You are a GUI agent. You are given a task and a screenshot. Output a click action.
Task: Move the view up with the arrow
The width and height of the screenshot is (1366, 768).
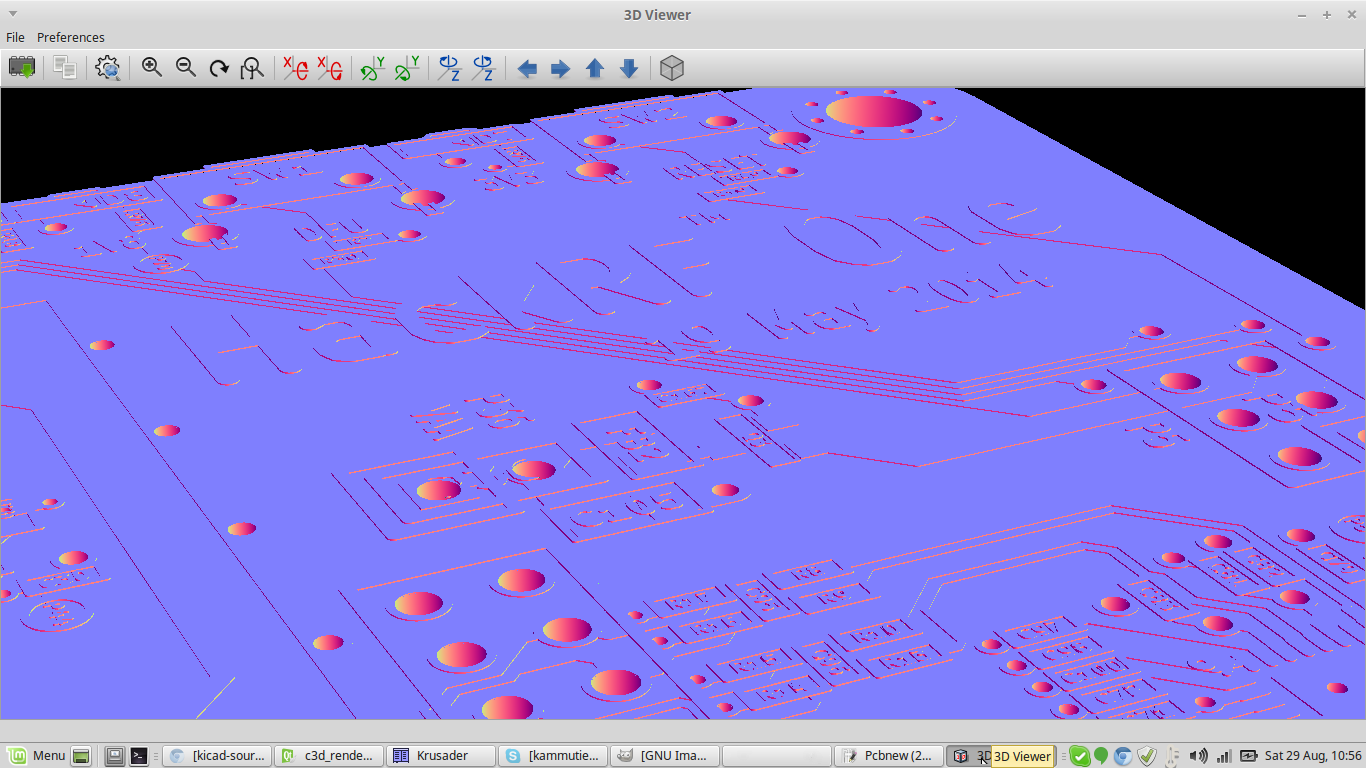[595, 68]
